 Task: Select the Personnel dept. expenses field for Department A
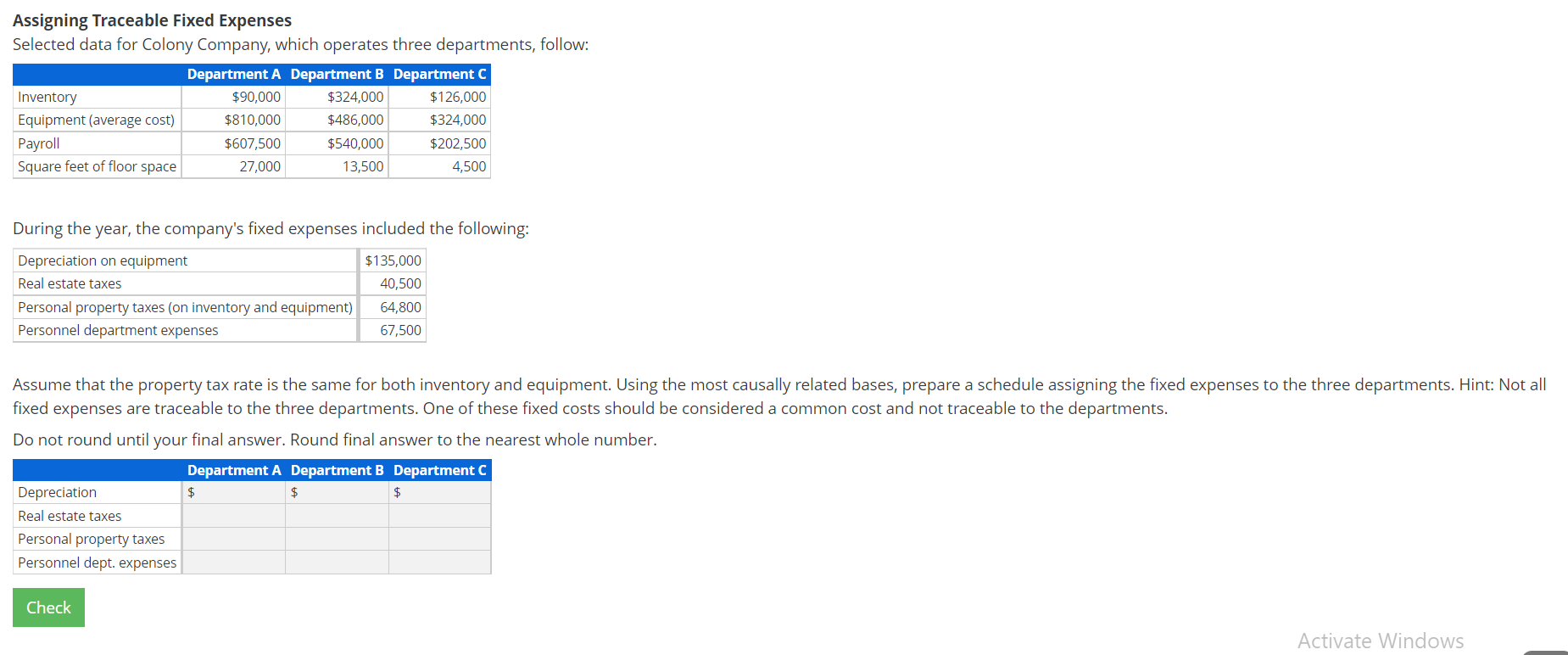click(233, 562)
